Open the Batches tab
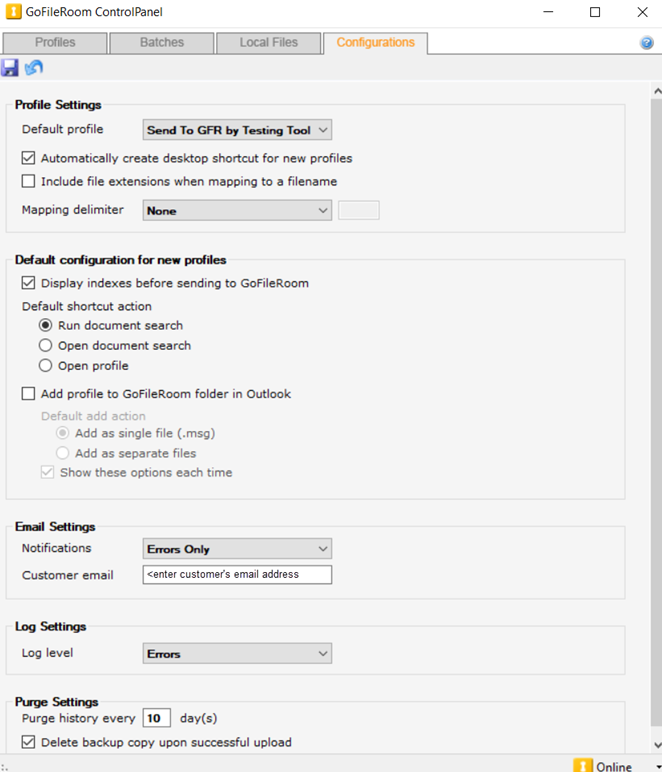Screen dimensions: 662x772 pos(161,43)
